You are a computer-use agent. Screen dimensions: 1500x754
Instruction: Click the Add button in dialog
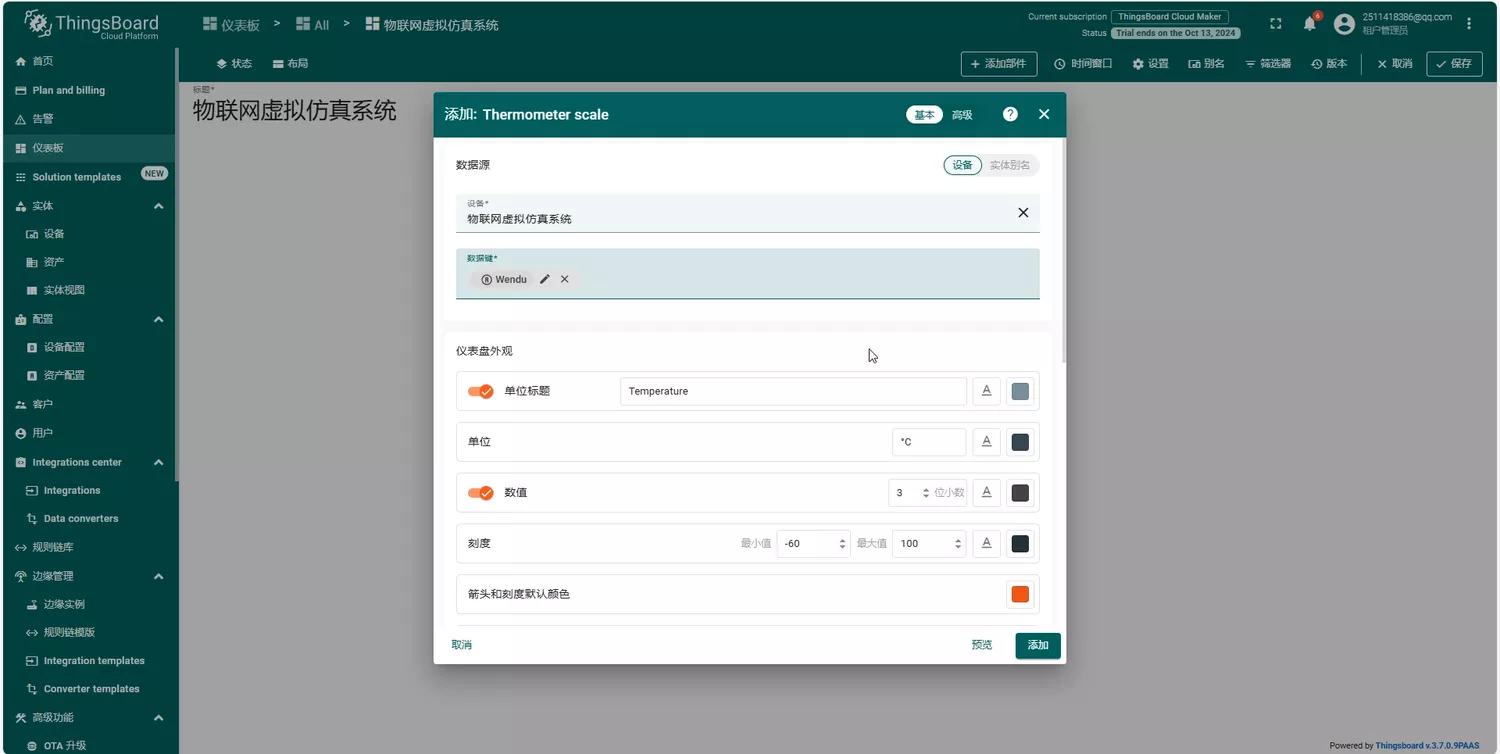[x=1037, y=645]
